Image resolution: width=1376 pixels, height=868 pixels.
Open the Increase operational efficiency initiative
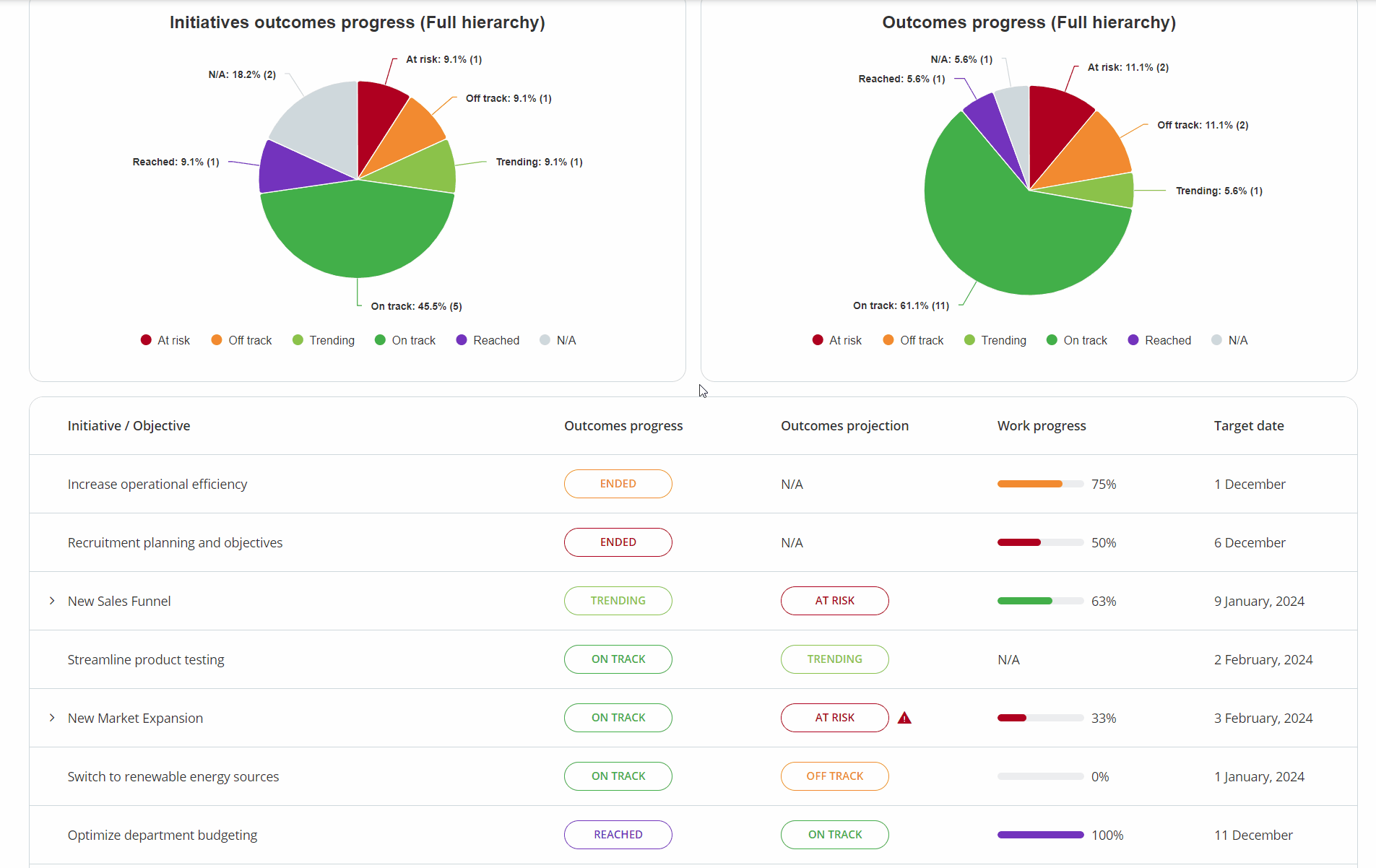pyautogui.click(x=157, y=484)
